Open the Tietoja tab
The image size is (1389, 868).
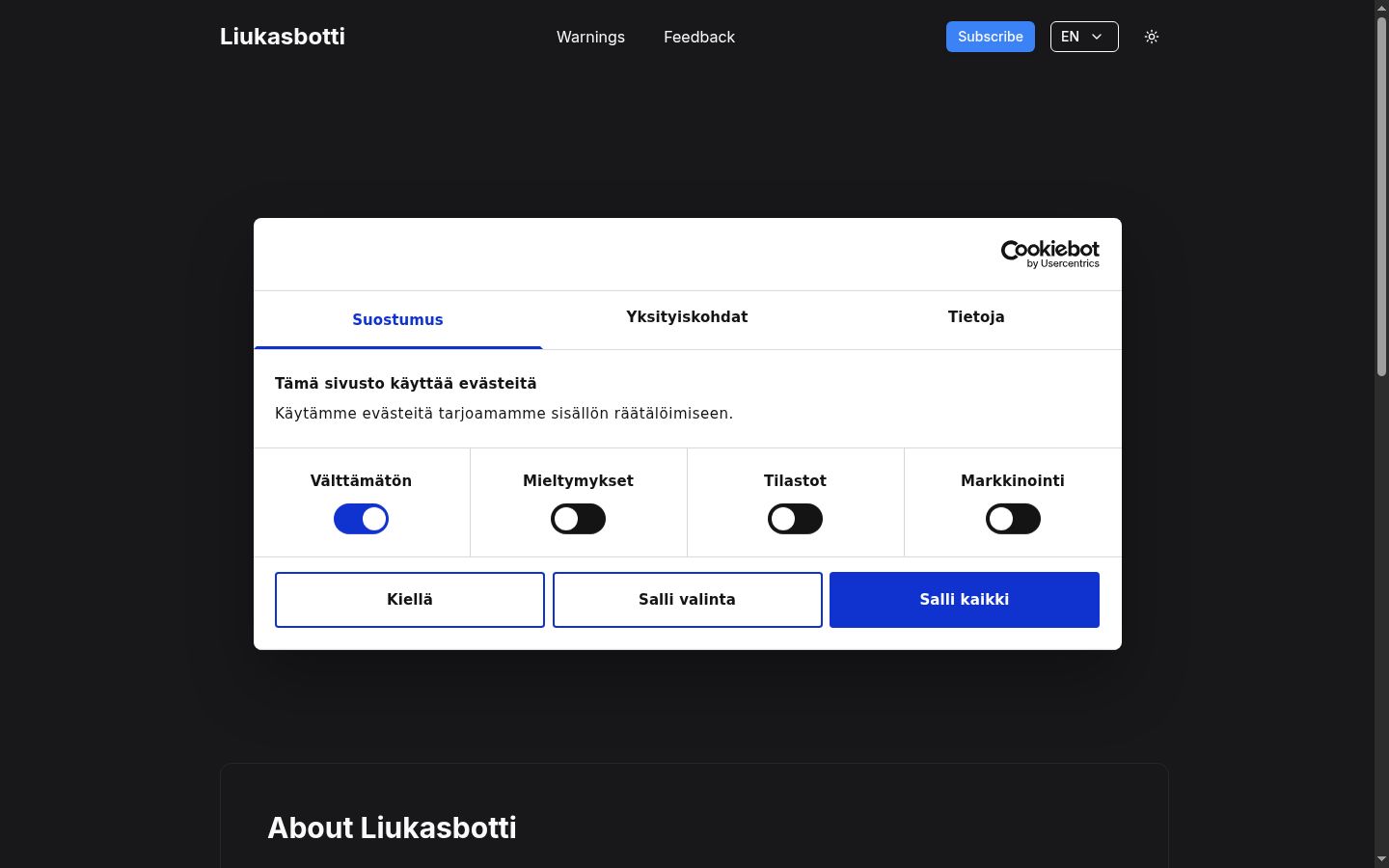pos(976,317)
